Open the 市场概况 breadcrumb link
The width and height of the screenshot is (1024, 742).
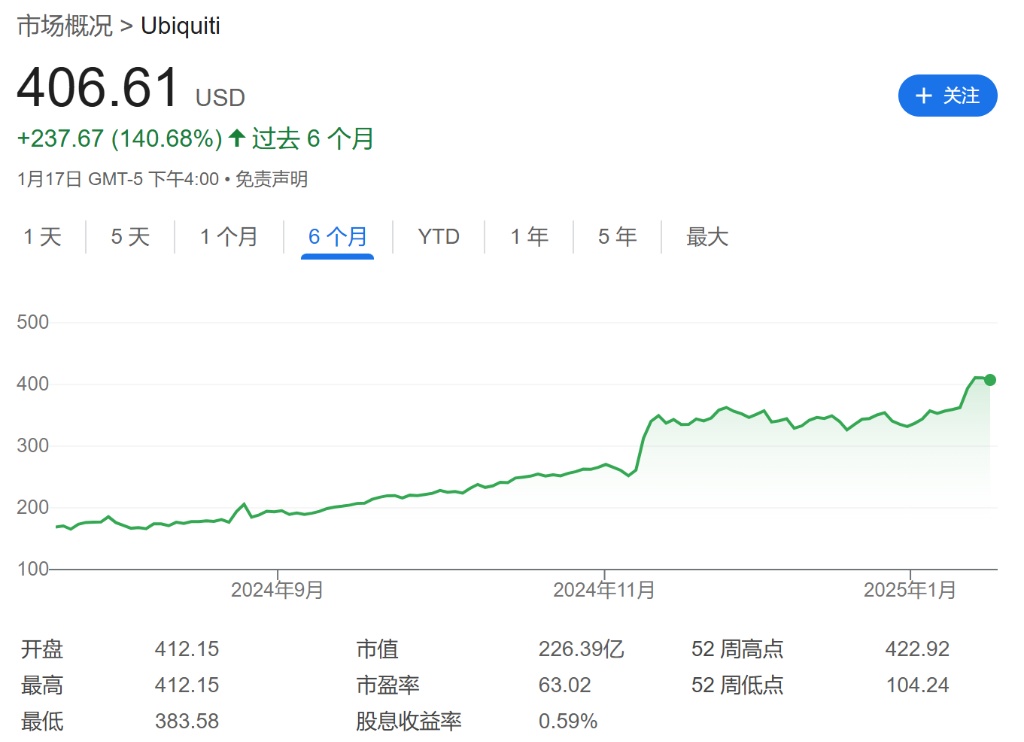(64, 26)
